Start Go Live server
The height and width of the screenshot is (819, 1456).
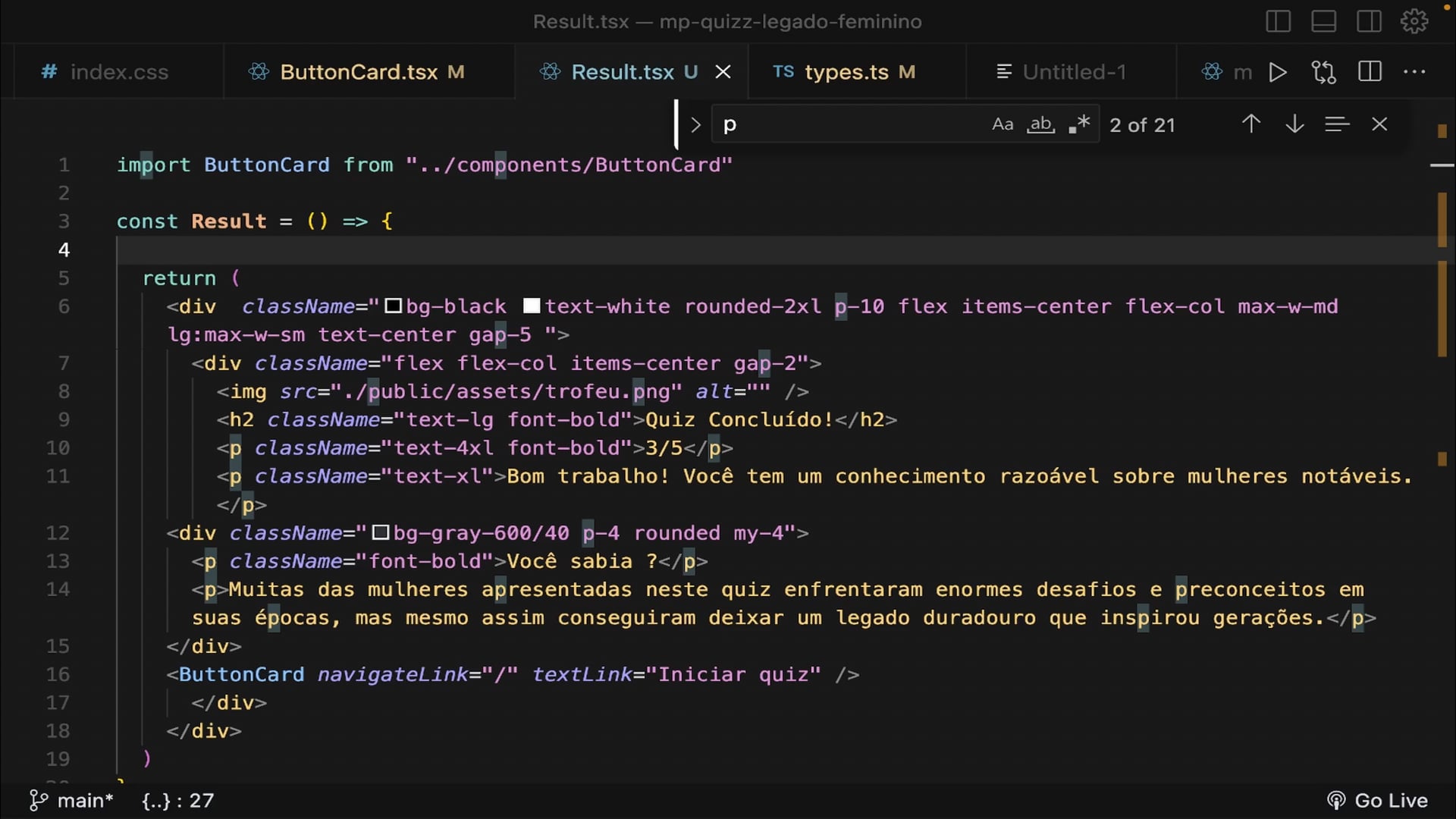click(1377, 801)
